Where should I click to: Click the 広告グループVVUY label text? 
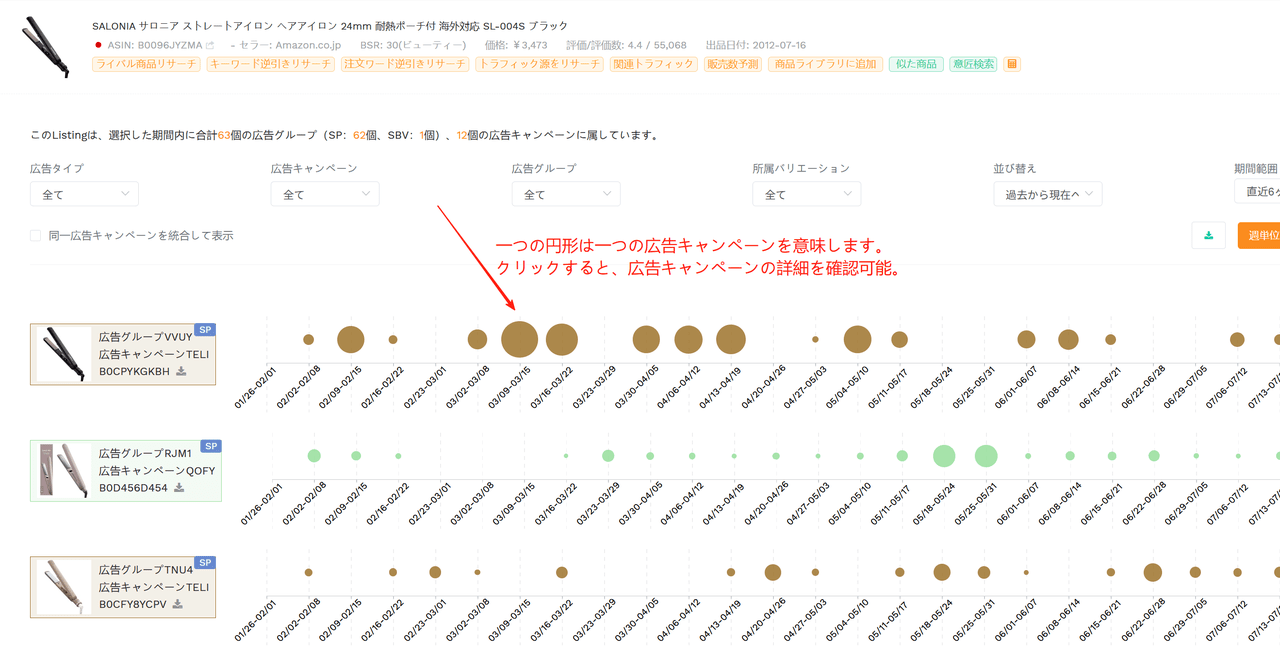145,337
